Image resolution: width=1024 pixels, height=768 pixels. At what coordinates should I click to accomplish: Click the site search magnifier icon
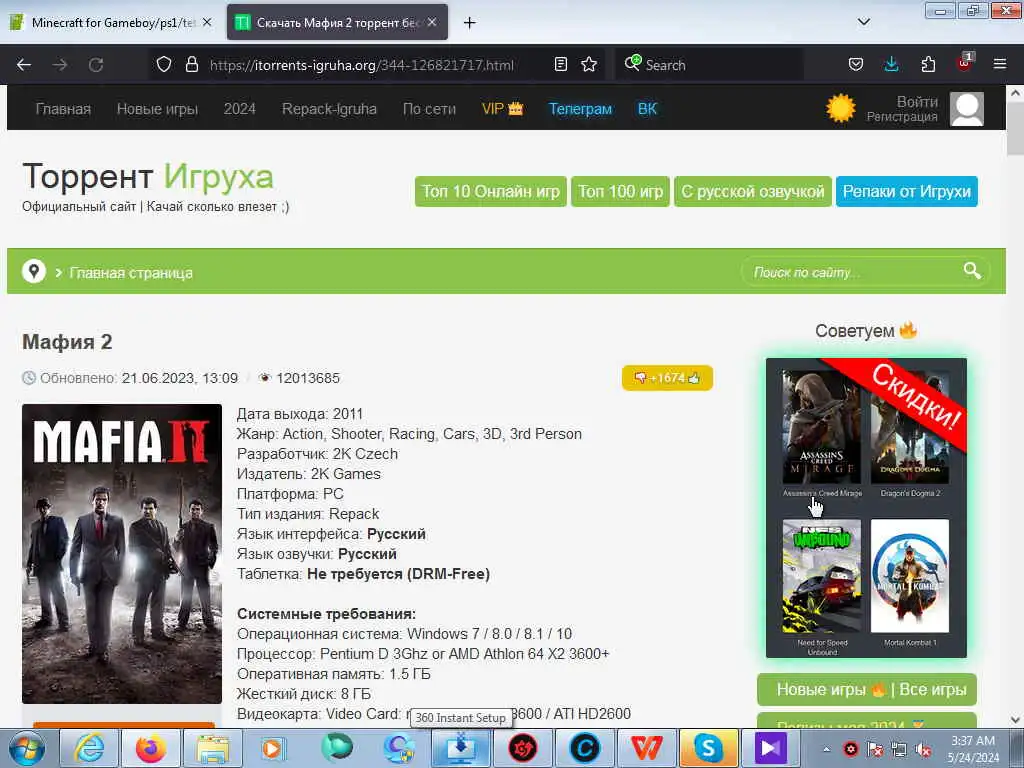tap(972, 270)
